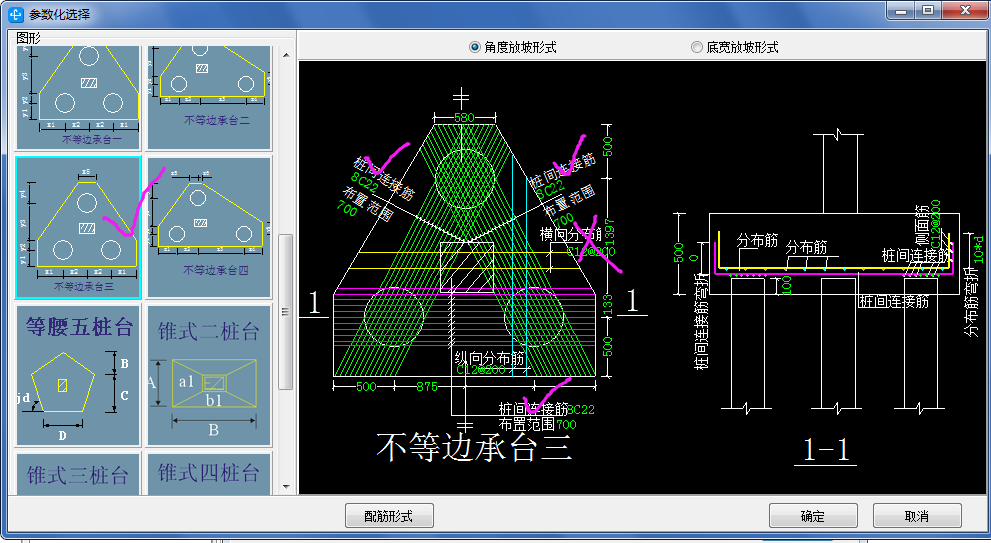Edit the bottom-left dimension value 500
This screenshot has width=991, height=543.
(366, 386)
